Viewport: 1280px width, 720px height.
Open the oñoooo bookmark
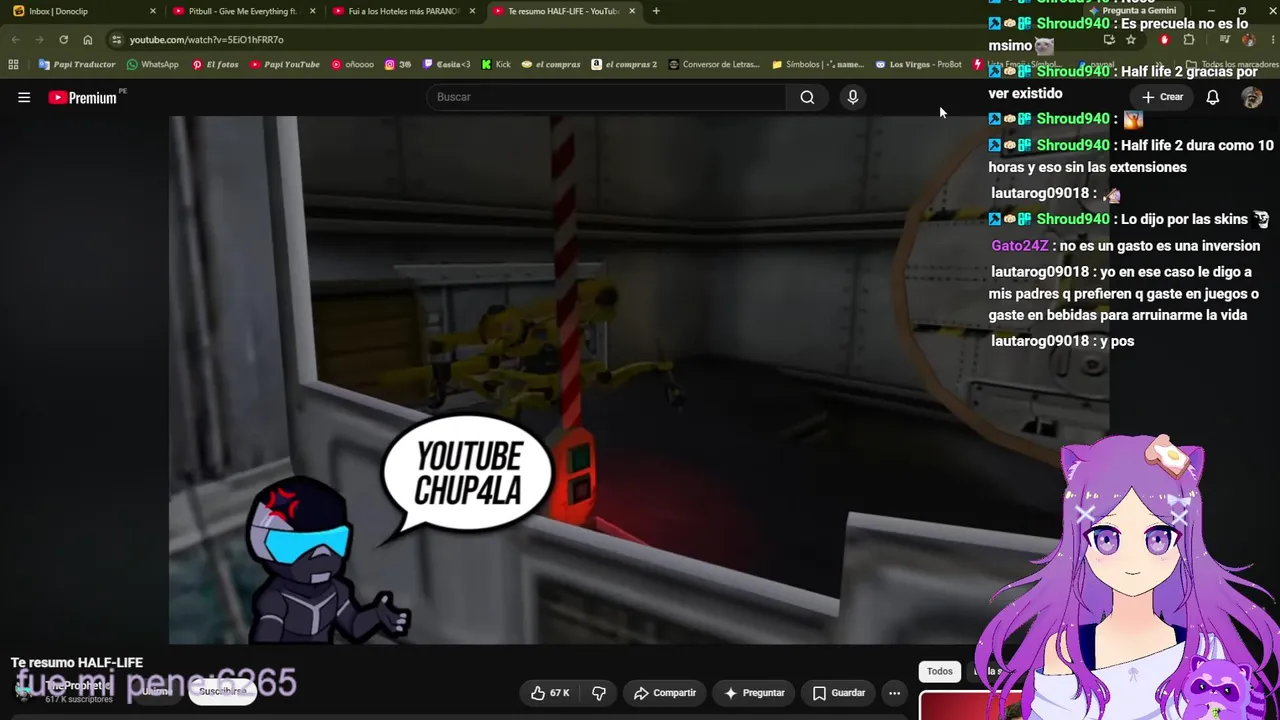coord(352,64)
